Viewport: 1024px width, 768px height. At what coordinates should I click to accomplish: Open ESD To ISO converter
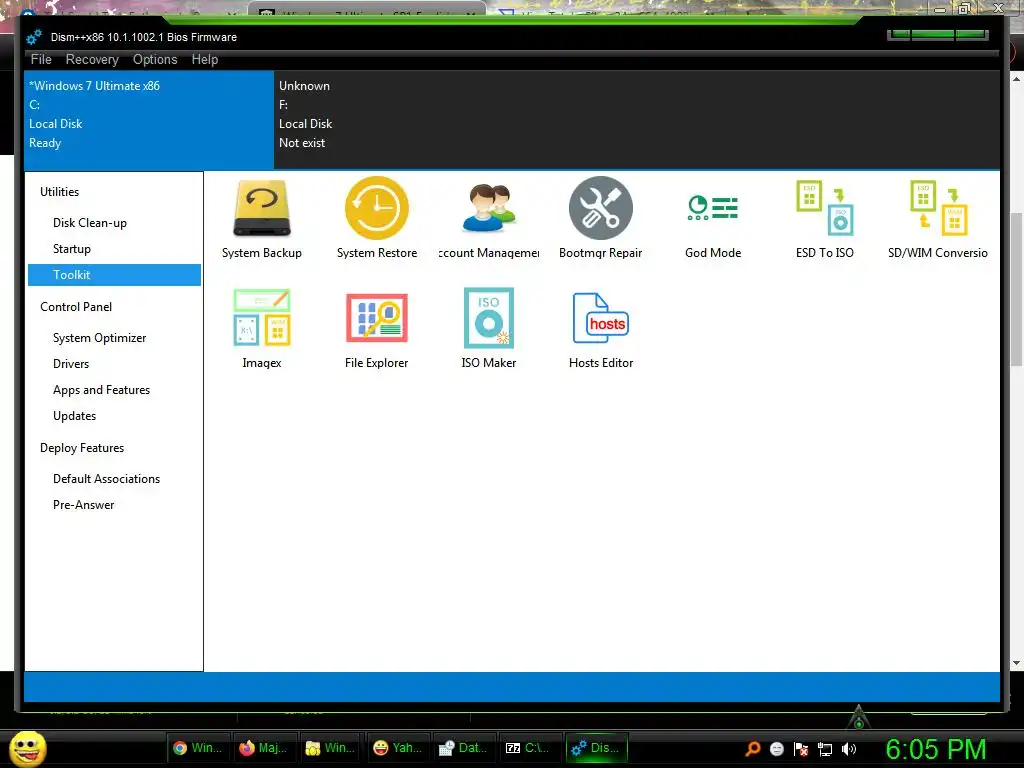[825, 218]
